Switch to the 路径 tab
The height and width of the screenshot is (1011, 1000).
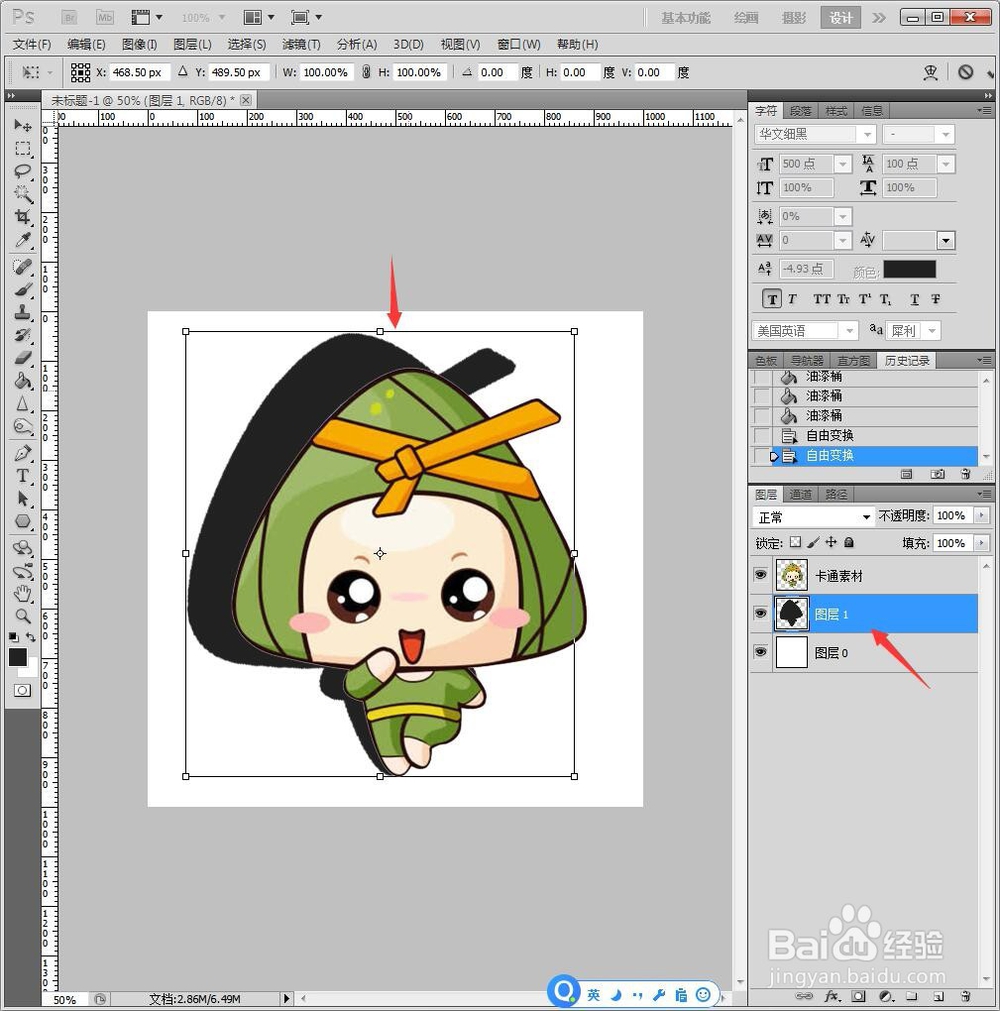pyautogui.click(x=836, y=495)
